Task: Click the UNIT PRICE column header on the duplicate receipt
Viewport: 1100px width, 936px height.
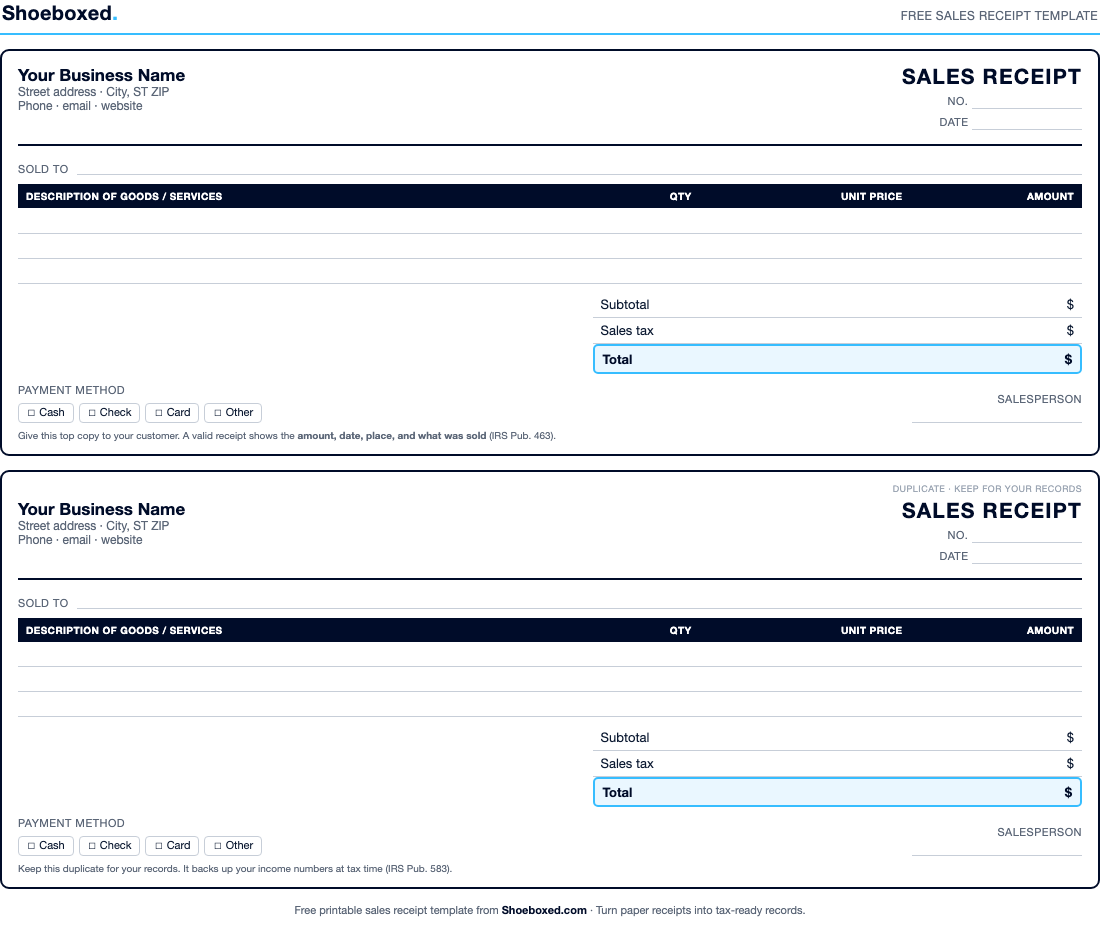Action: (871, 630)
